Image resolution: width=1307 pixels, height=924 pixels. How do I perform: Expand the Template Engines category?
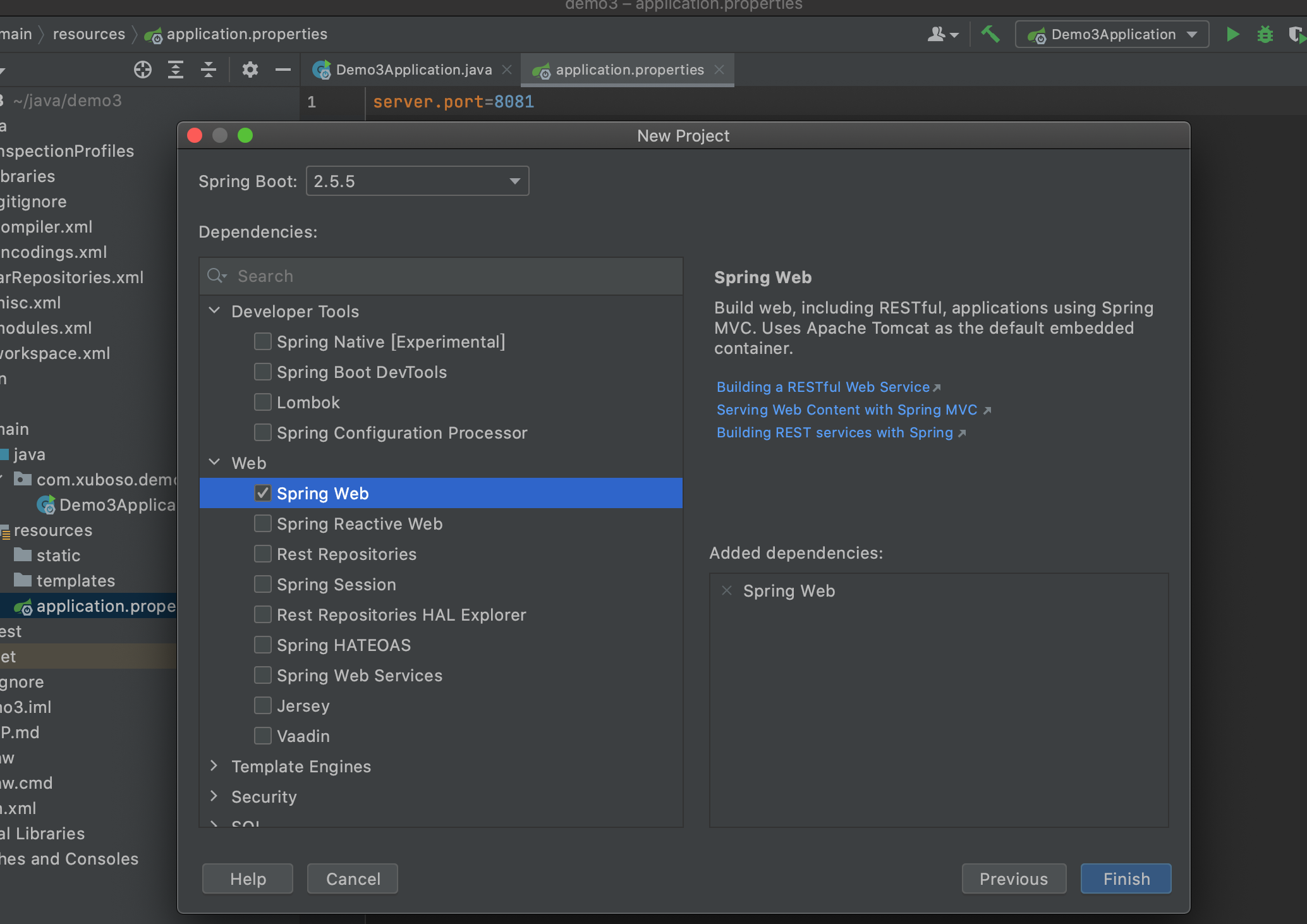pos(214,765)
